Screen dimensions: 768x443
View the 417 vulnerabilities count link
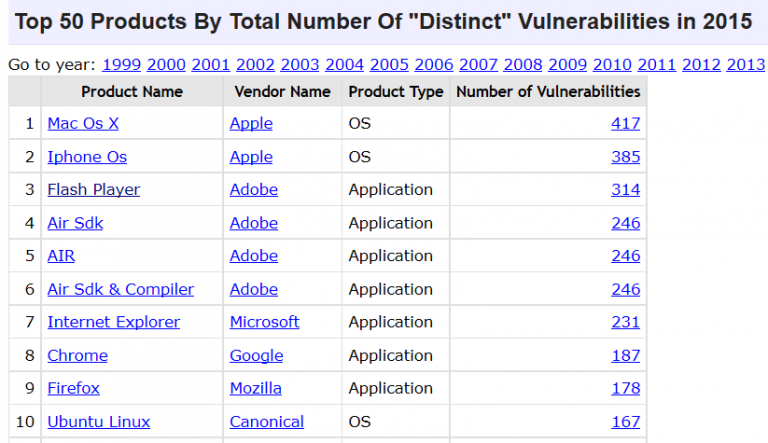tap(625, 124)
